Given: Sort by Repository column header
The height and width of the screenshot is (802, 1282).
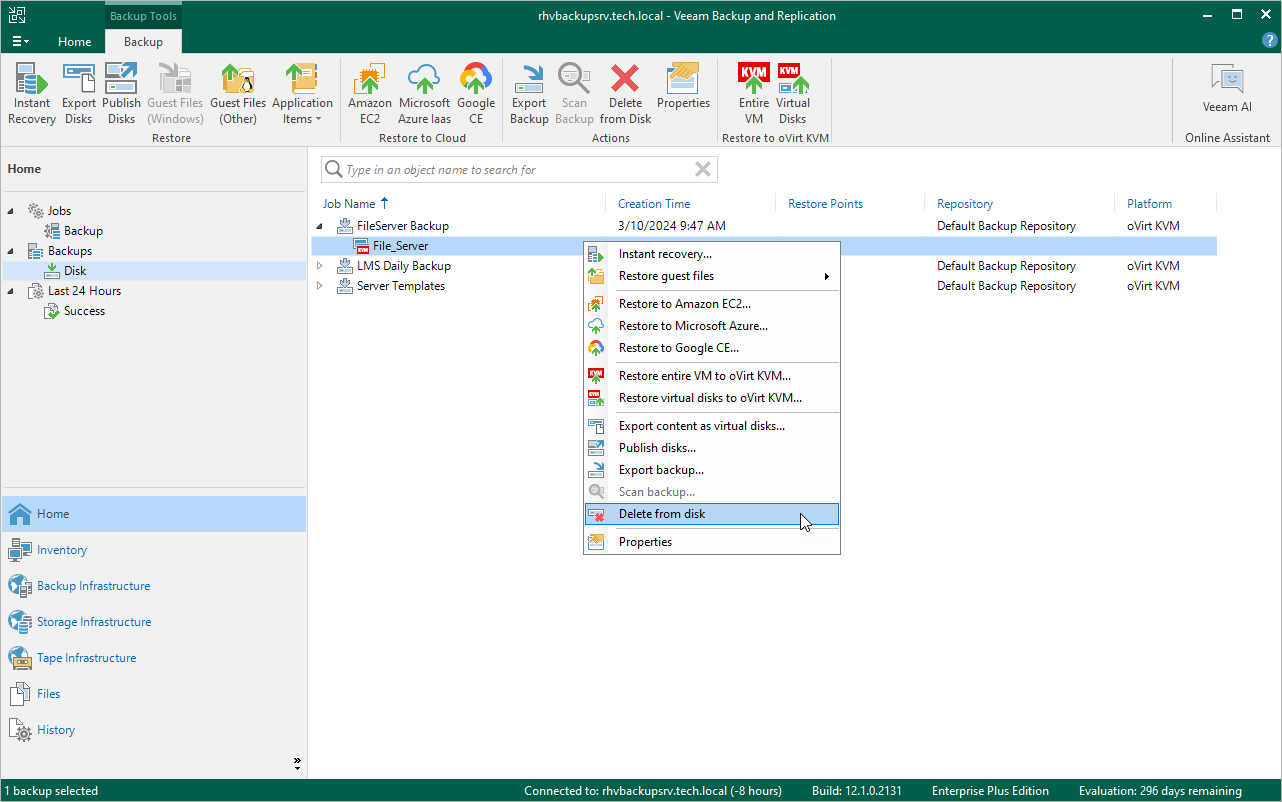Looking at the screenshot, I should click(965, 204).
